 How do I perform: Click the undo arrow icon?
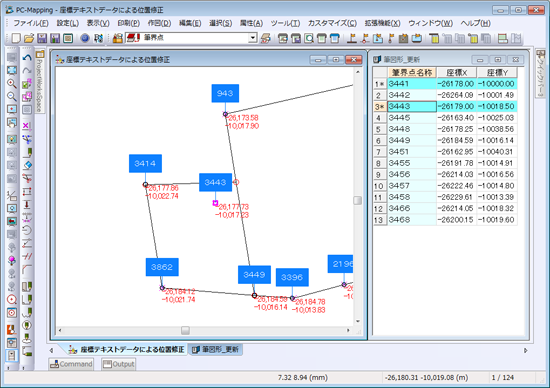point(27,58)
